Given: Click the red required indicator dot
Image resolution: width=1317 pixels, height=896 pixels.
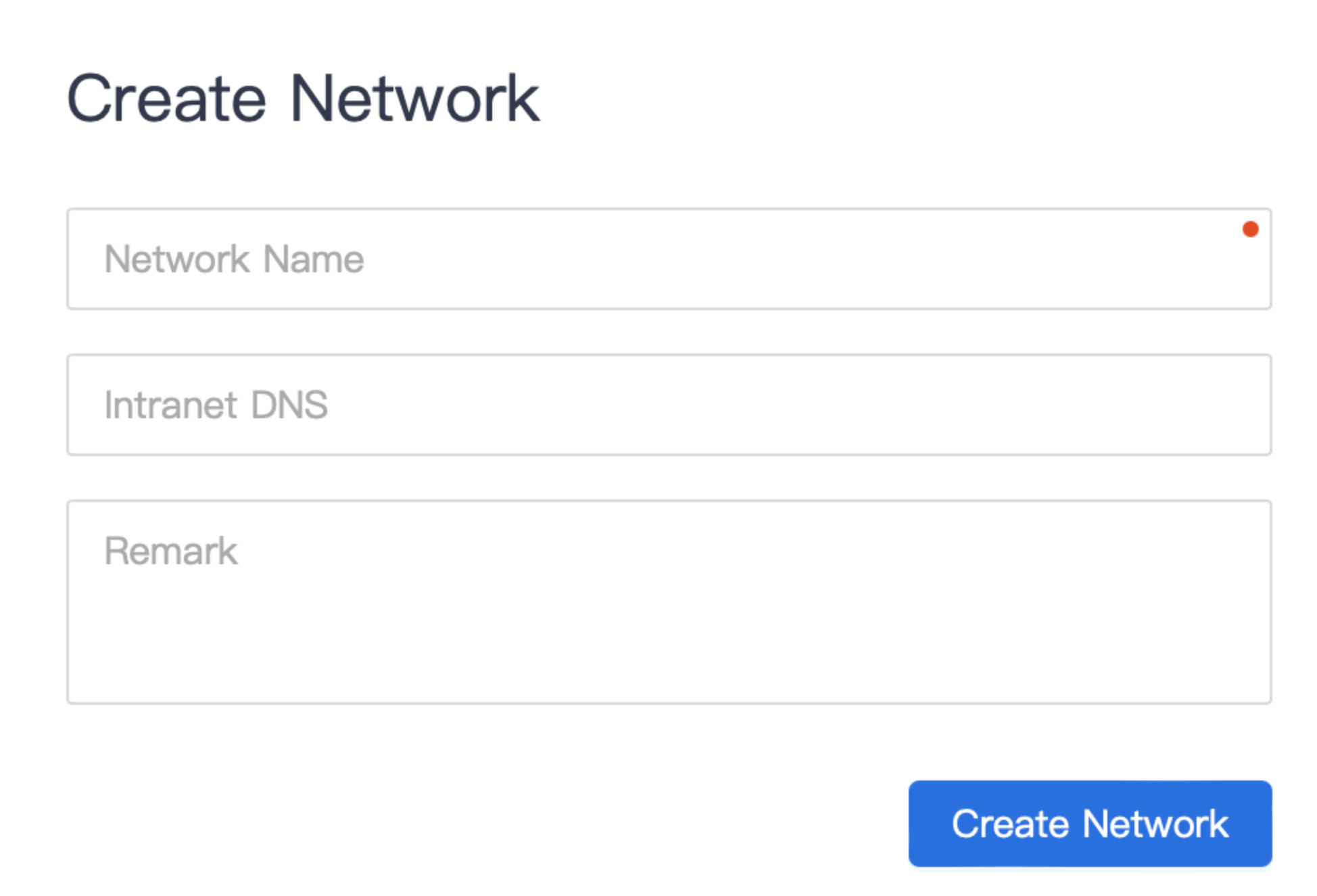Looking at the screenshot, I should [1250, 230].
